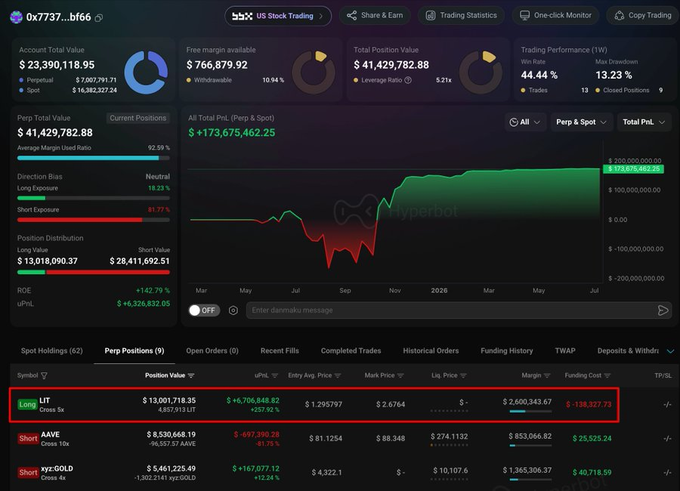Click Total Position Value donut chart
This screenshot has height=491, width=680.
[481, 72]
